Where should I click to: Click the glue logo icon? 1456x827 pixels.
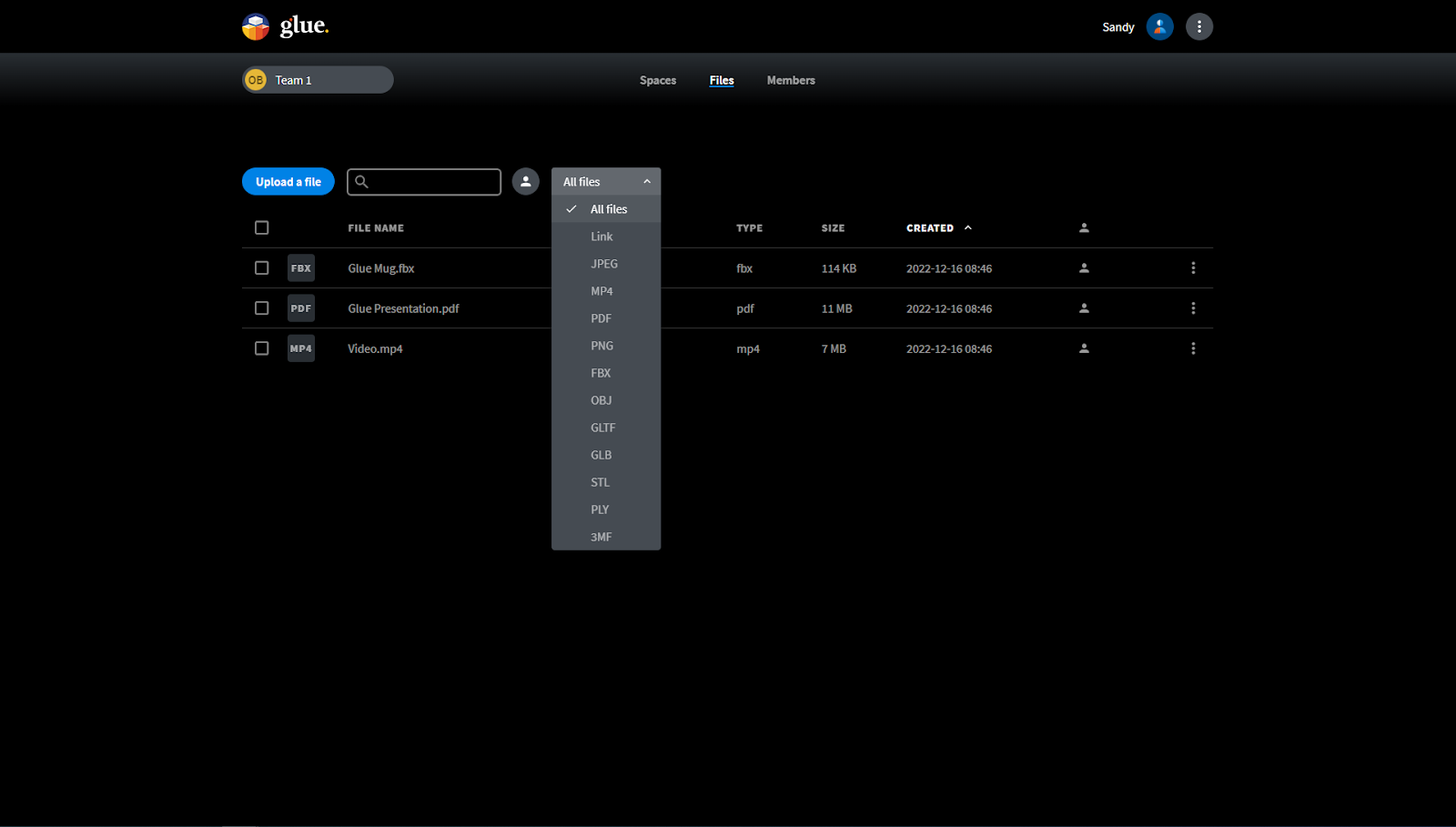[256, 26]
